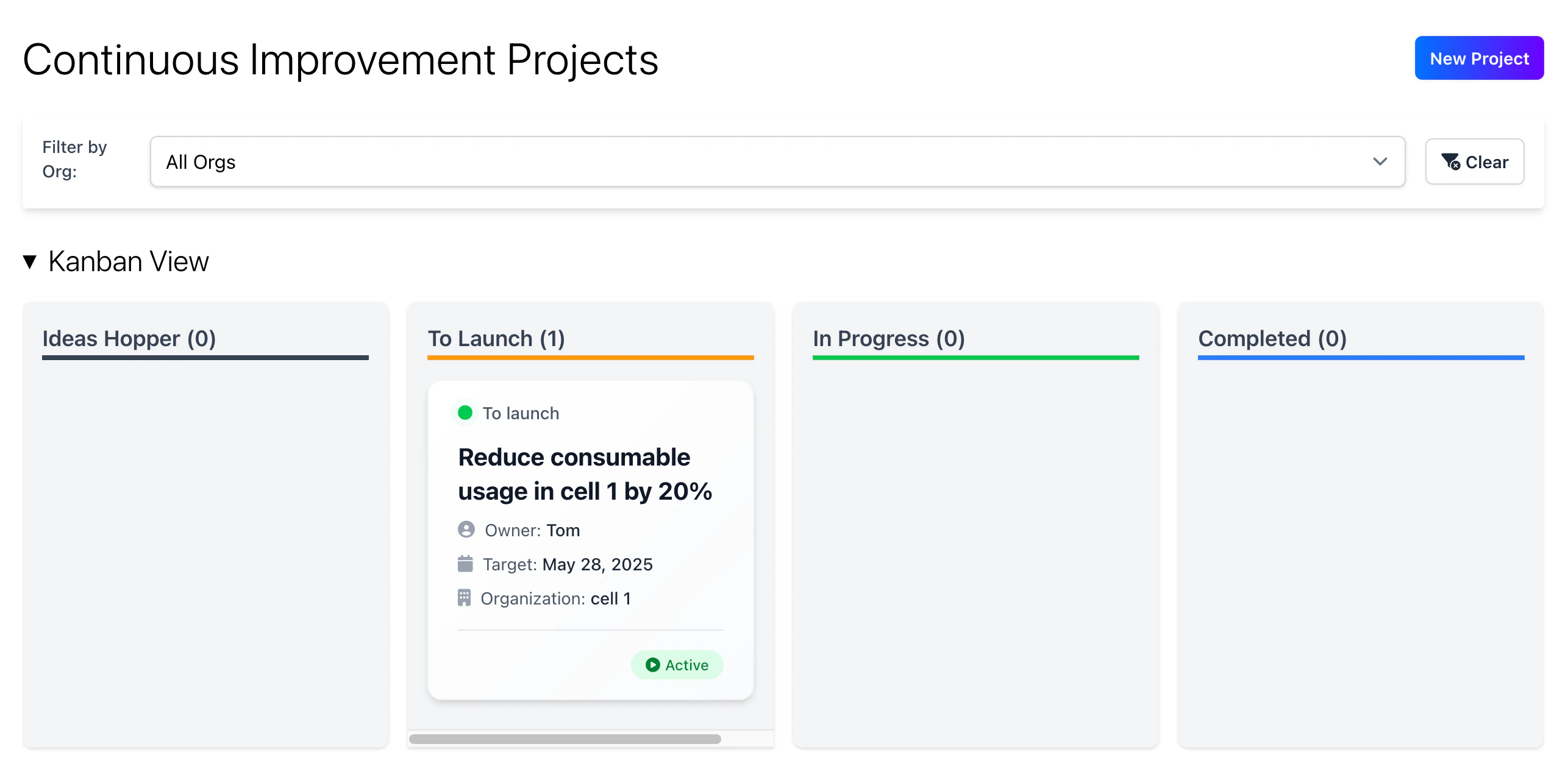Click the dropdown chevron arrow
Screen dimensions: 1568x769
1380,161
